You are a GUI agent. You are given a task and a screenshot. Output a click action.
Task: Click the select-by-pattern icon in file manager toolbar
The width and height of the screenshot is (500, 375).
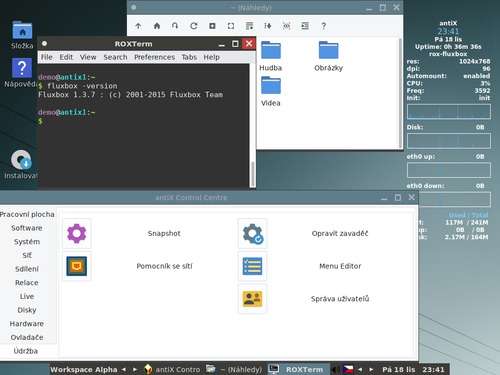click(305, 26)
